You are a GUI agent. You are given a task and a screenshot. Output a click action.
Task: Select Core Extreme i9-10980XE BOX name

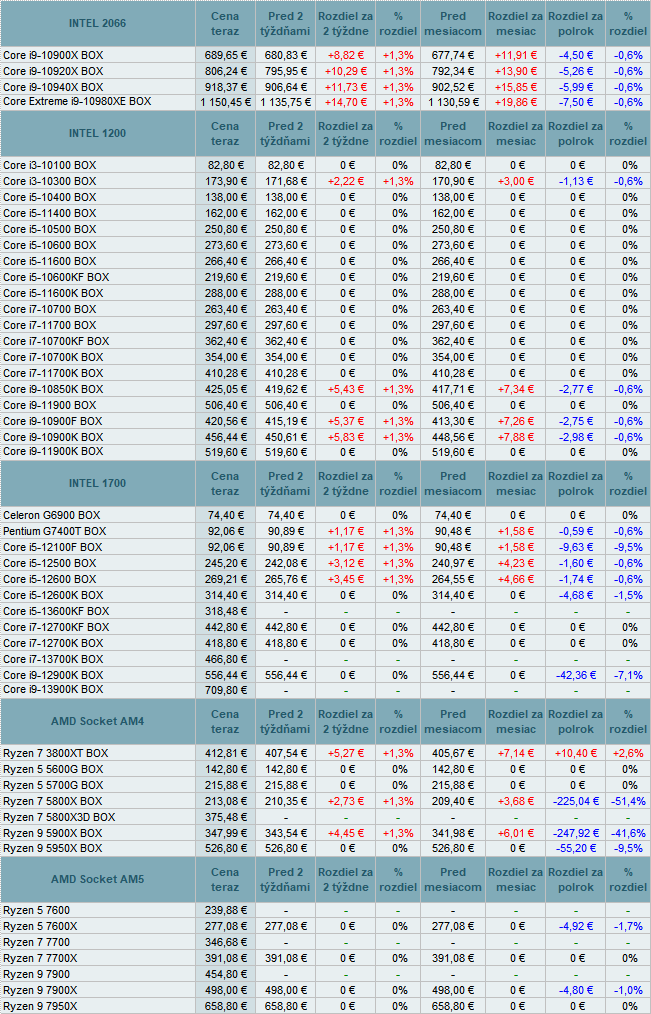tap(77, 102)
